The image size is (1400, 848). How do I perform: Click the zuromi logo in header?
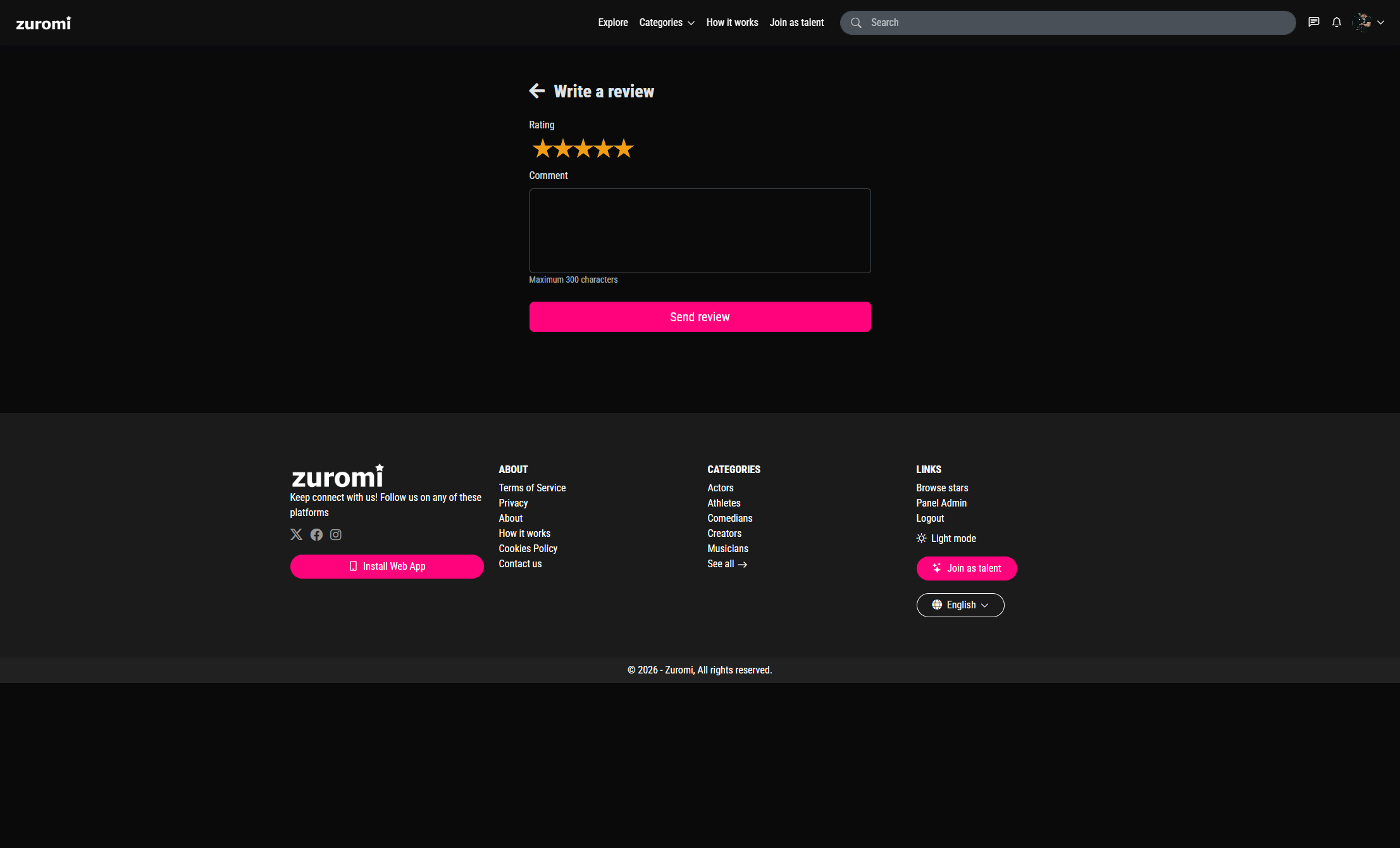(x=44, y=23)
